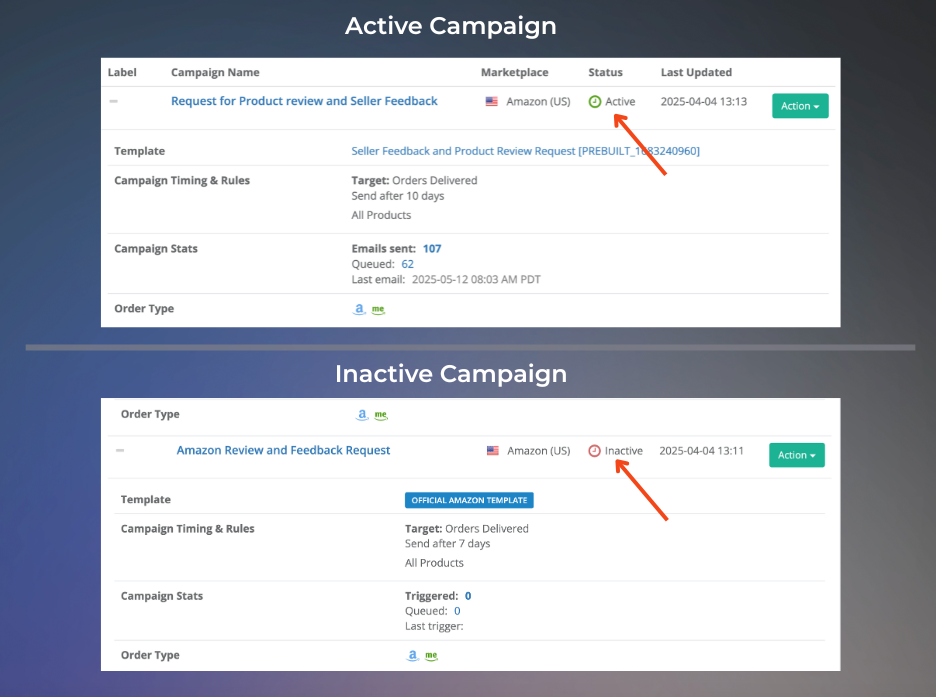
Task: Collapse the Request for Product review campaign row
Action: pos(113,101)
